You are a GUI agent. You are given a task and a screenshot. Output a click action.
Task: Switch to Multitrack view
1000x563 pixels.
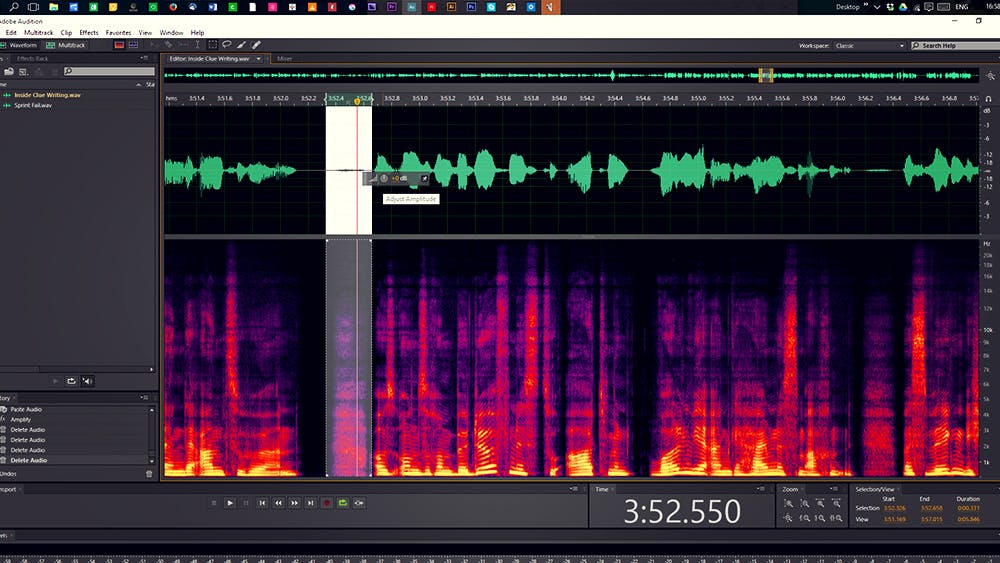click(66, 45)
